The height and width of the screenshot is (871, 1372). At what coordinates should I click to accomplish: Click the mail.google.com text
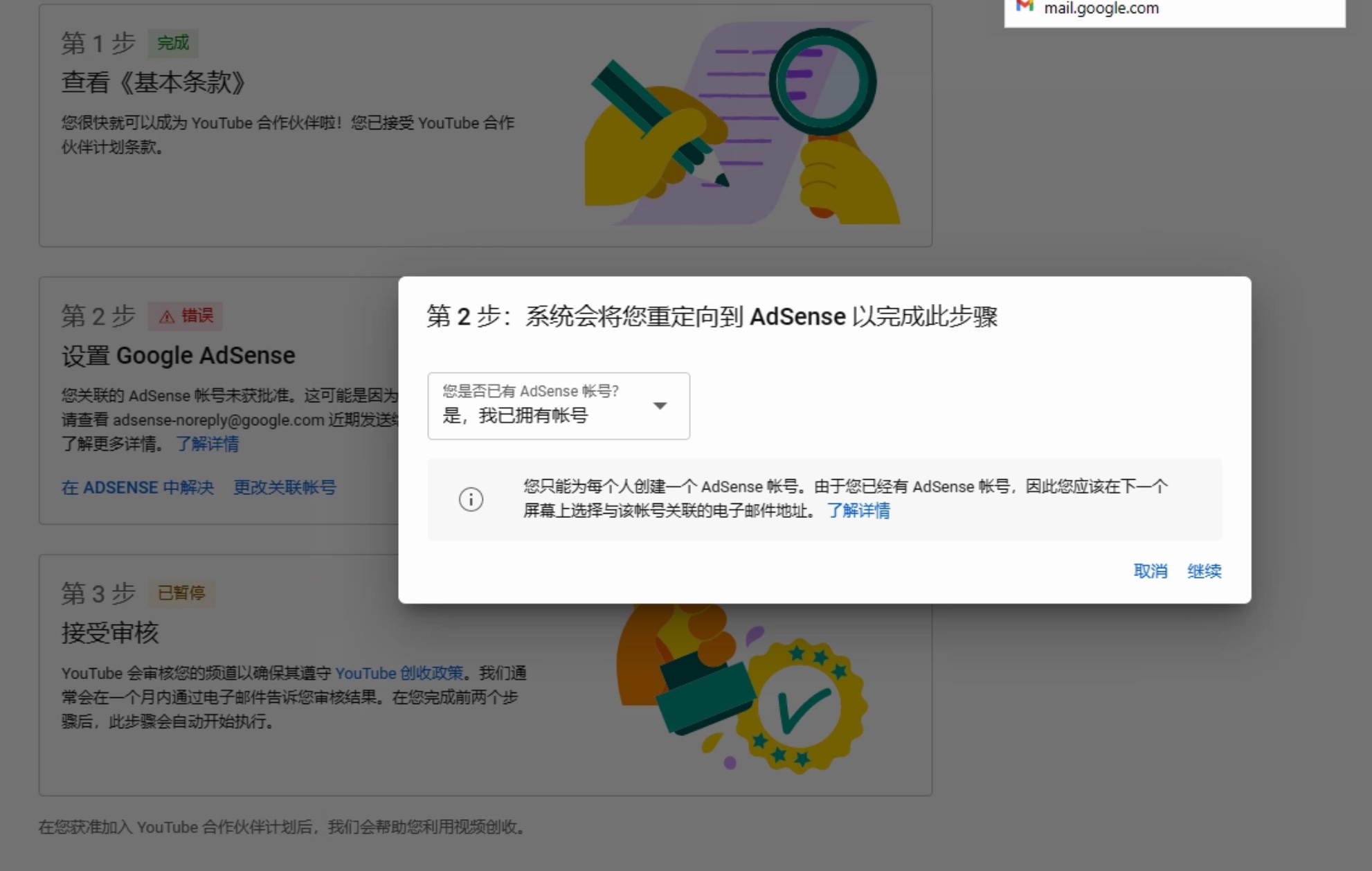coord(1101,8)
